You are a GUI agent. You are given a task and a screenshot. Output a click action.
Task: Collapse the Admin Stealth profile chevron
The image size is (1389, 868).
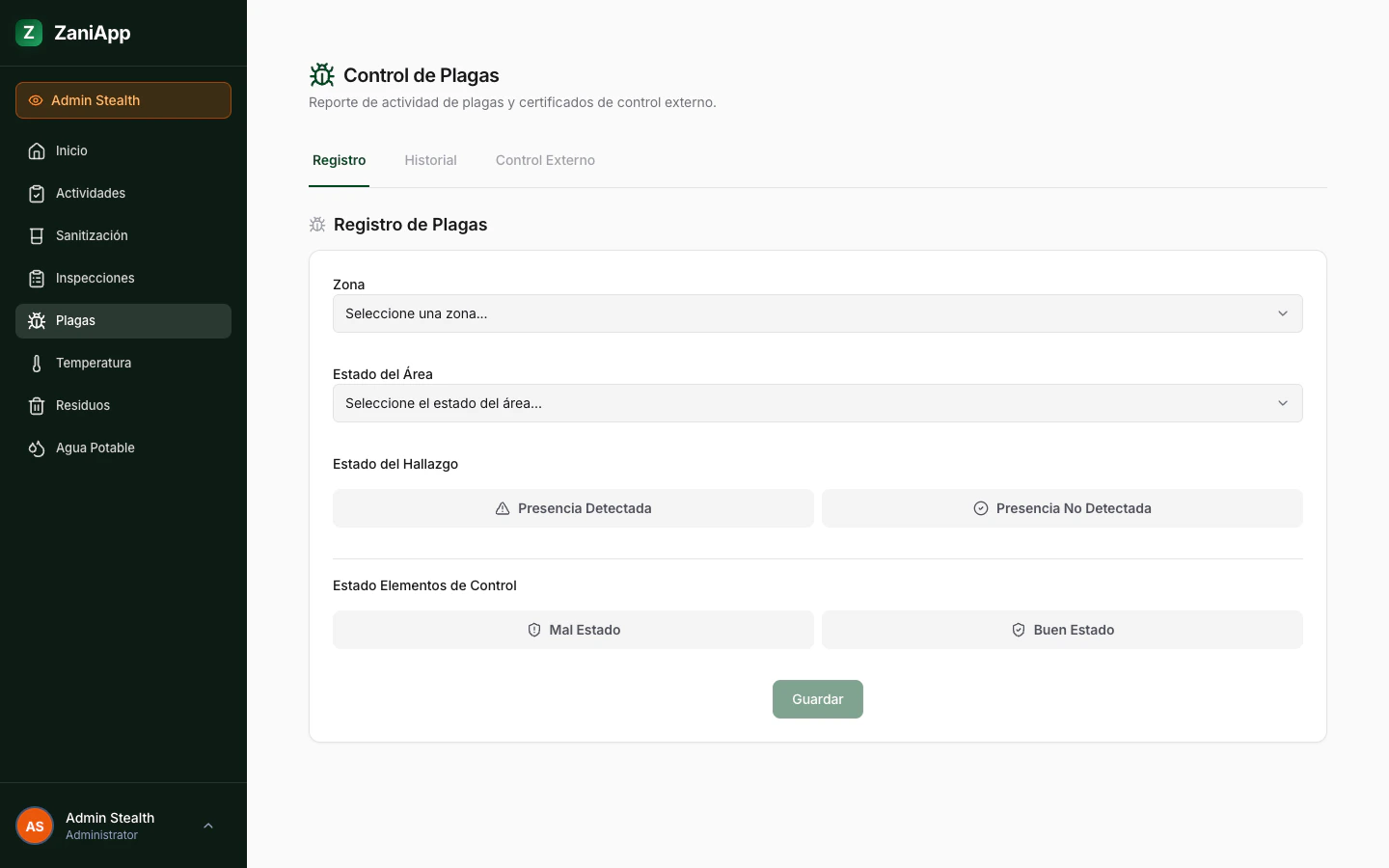tap(208, 826)
